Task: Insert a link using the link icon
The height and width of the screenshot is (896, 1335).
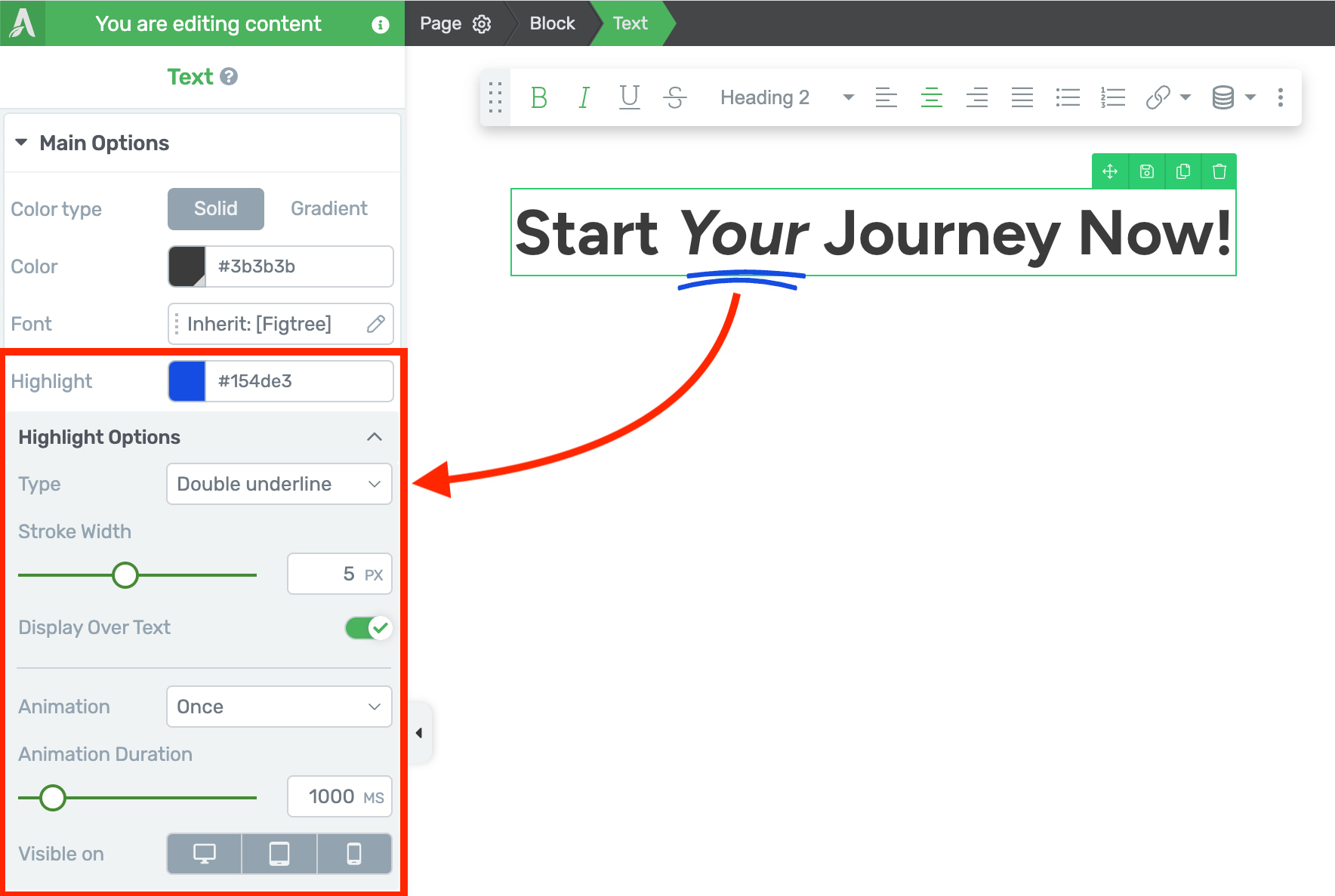Action: (x=1157, y=97)
